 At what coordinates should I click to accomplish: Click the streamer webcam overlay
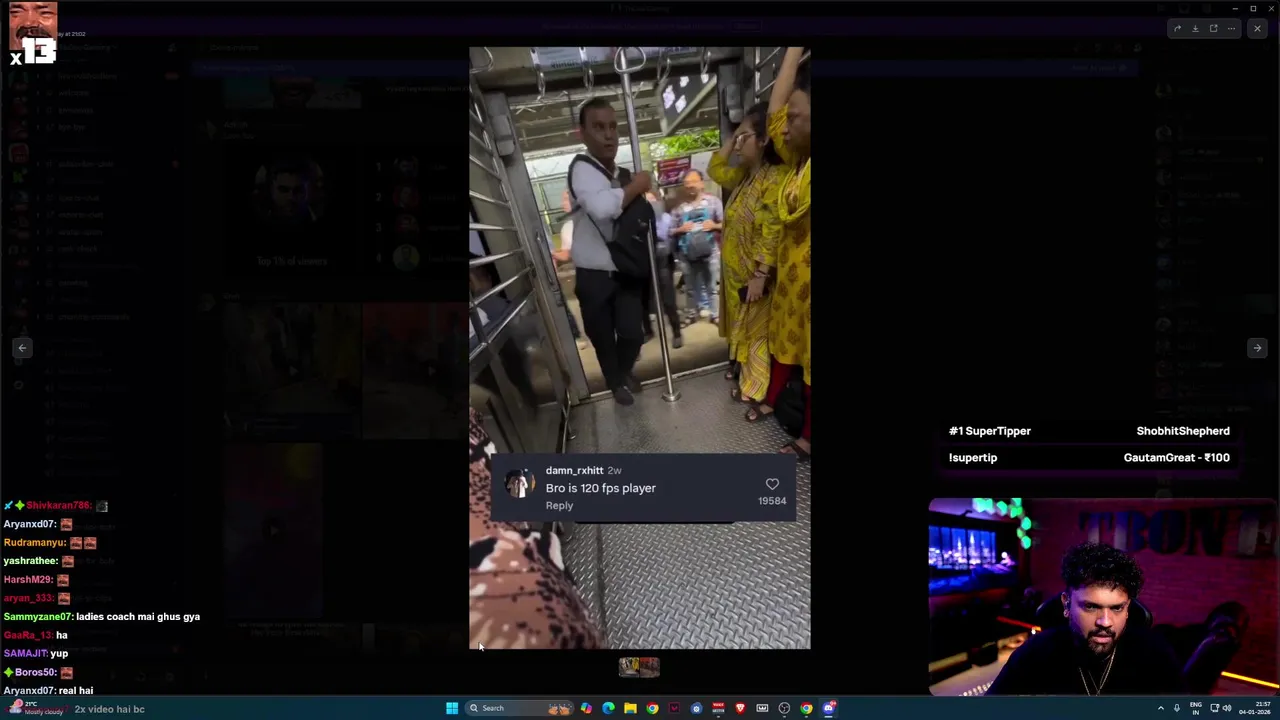tap(1104, 597)
